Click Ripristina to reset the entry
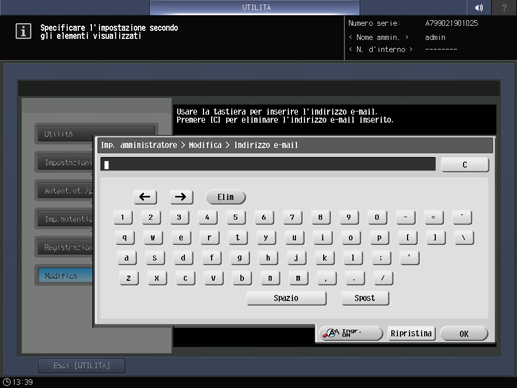 (x=411, y=333)
